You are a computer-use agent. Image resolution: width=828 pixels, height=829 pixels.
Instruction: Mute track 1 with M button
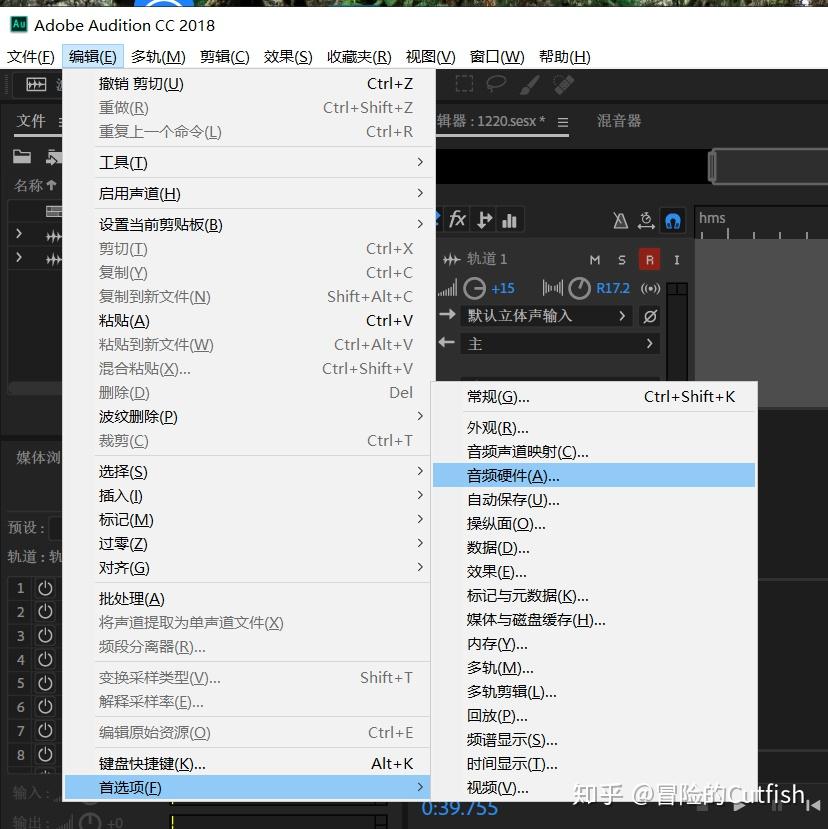click(x=595, y=260)
